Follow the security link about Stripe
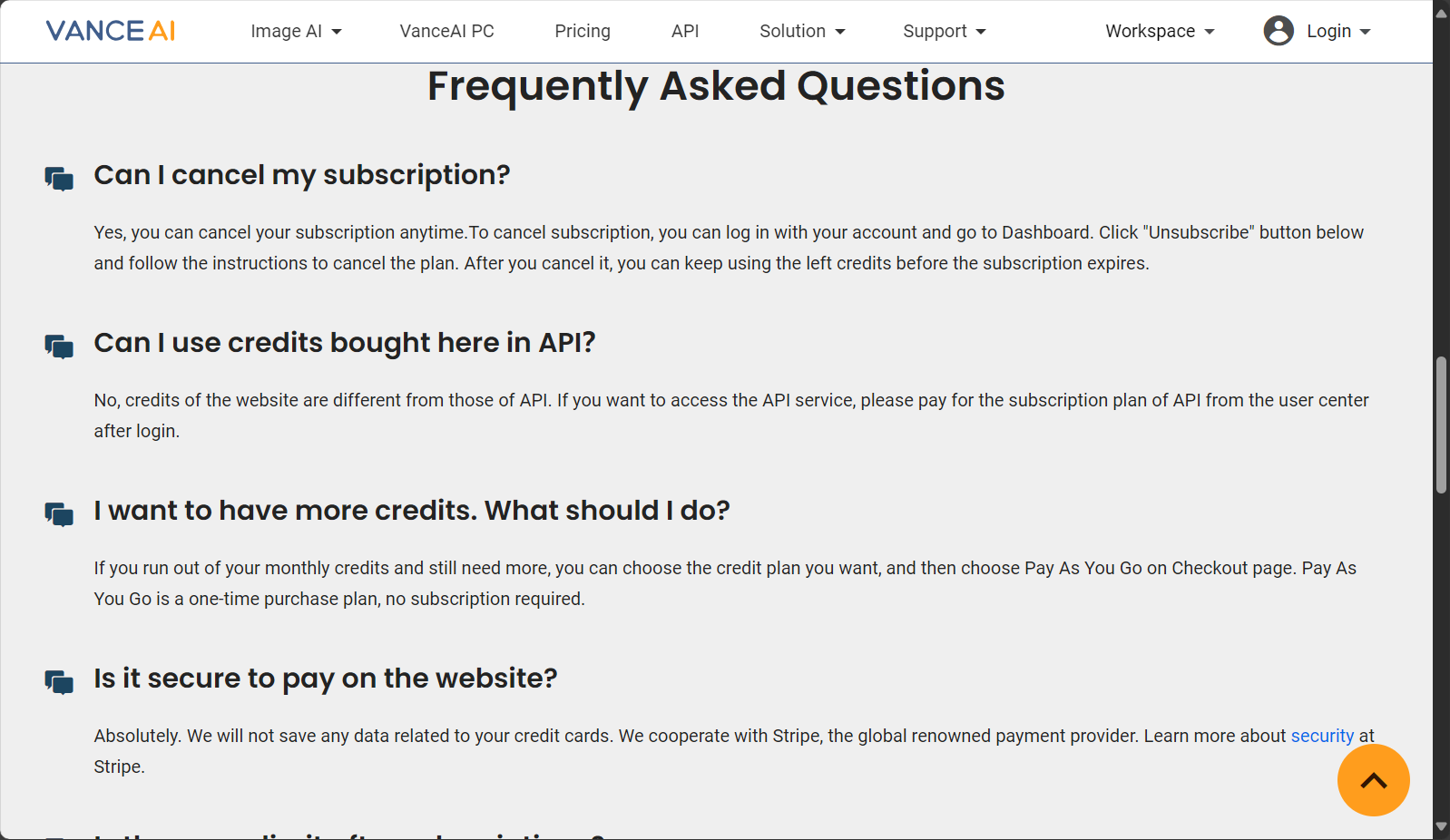This screenshot has height=840, width=1450. point(1322,736)
